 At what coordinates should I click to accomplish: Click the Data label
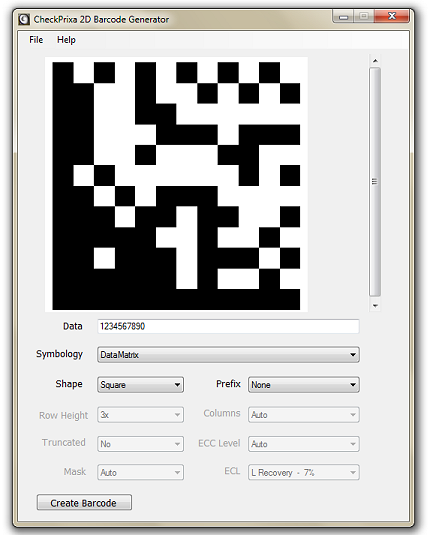tap(72, 326)
